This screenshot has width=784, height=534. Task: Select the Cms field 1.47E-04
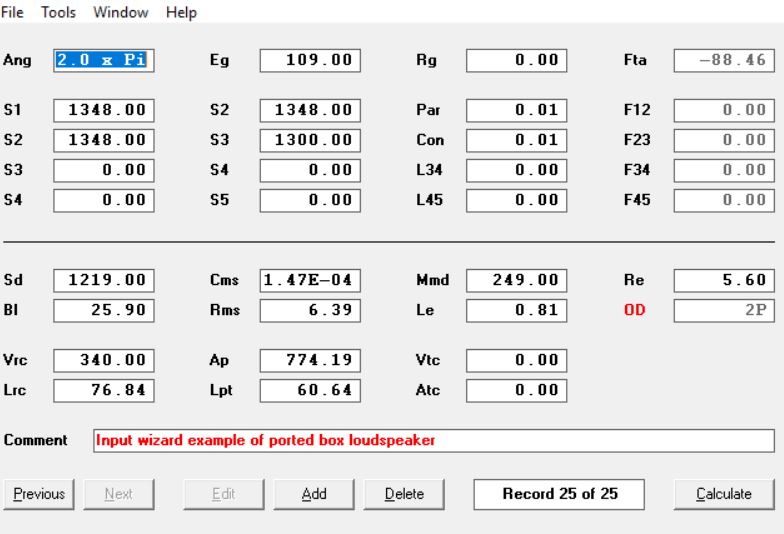[310, 280]
